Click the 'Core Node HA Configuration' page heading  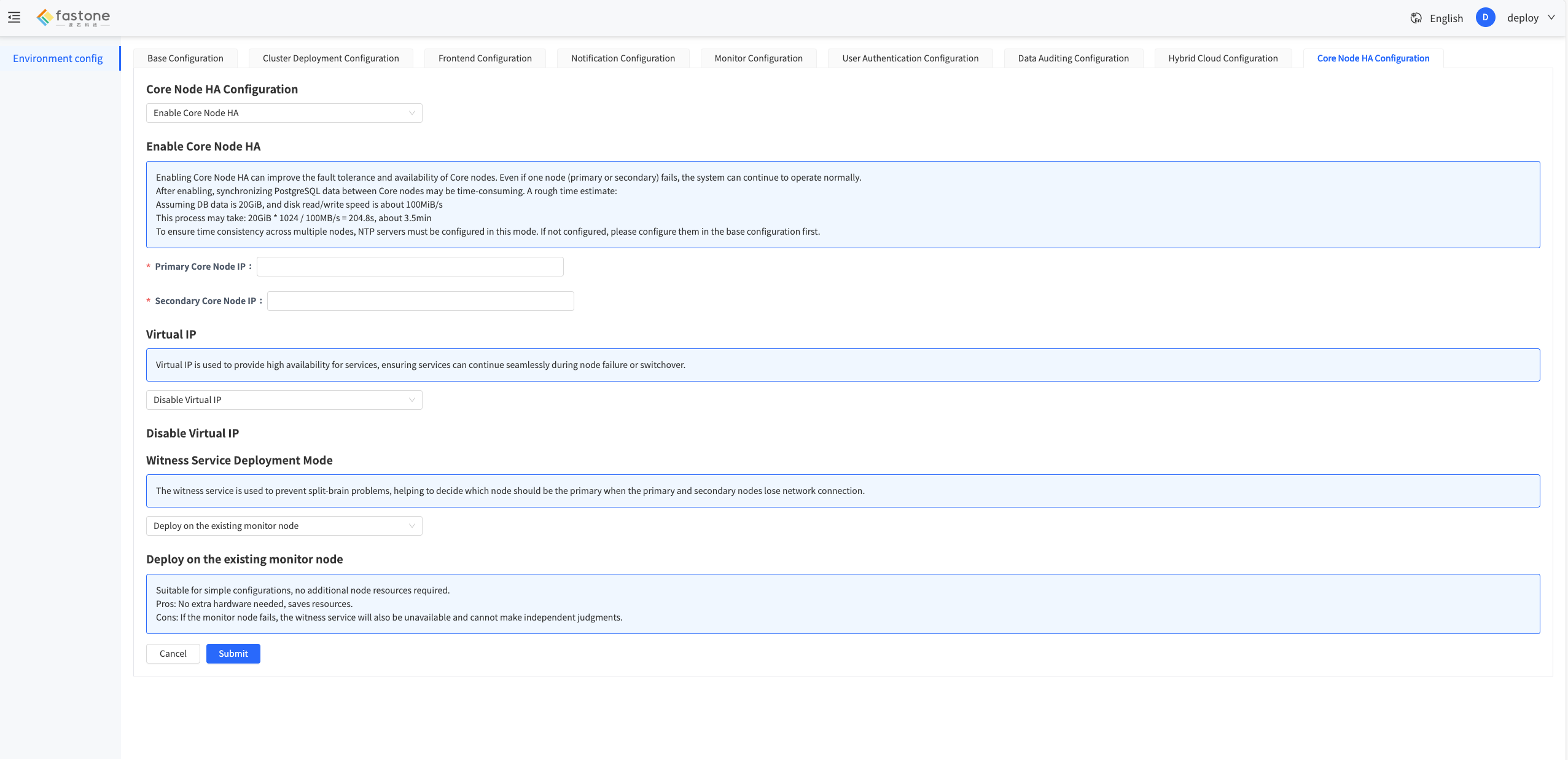222,89
